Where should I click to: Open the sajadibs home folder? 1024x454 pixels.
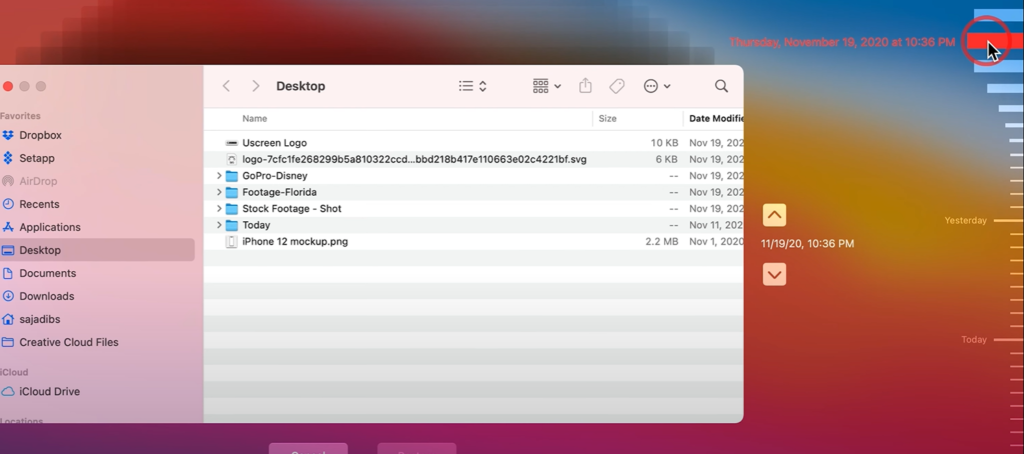(39, 319)
